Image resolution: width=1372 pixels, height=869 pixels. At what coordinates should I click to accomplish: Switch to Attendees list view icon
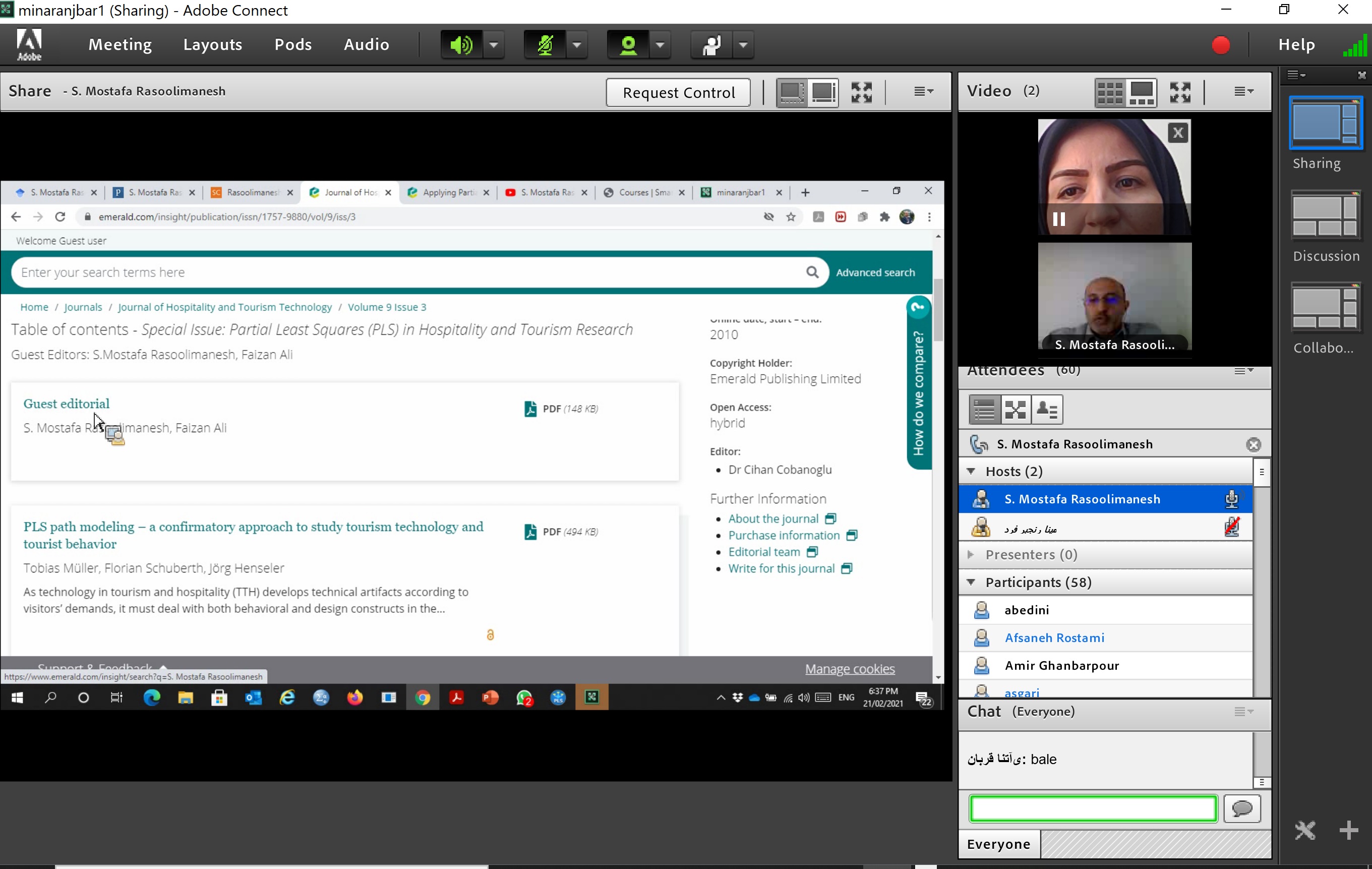[984, 409]
